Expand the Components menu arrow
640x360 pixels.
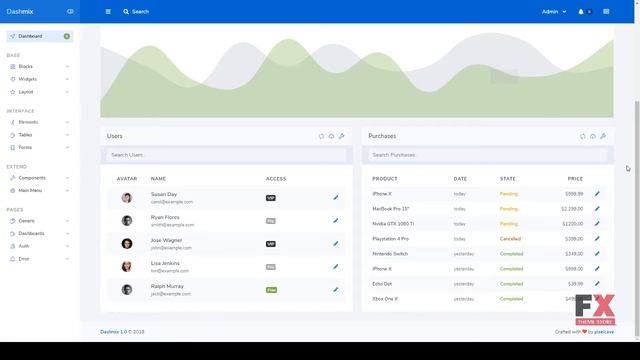coord(67,178)
